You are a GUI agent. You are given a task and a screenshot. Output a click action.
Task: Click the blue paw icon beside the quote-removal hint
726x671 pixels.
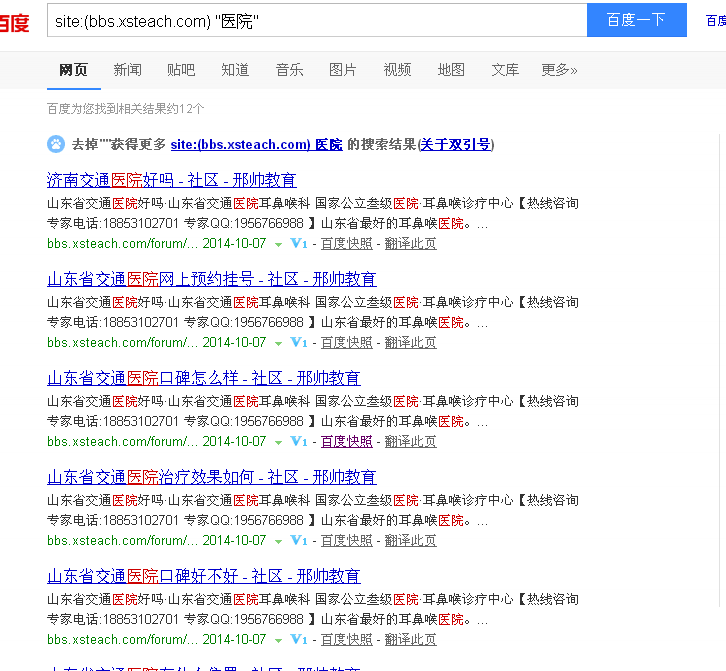[x=56, y=144]
